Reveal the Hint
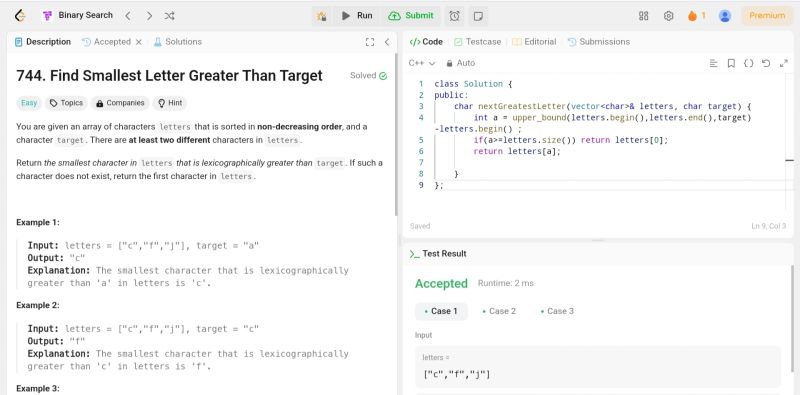 [x=170, y=103]
